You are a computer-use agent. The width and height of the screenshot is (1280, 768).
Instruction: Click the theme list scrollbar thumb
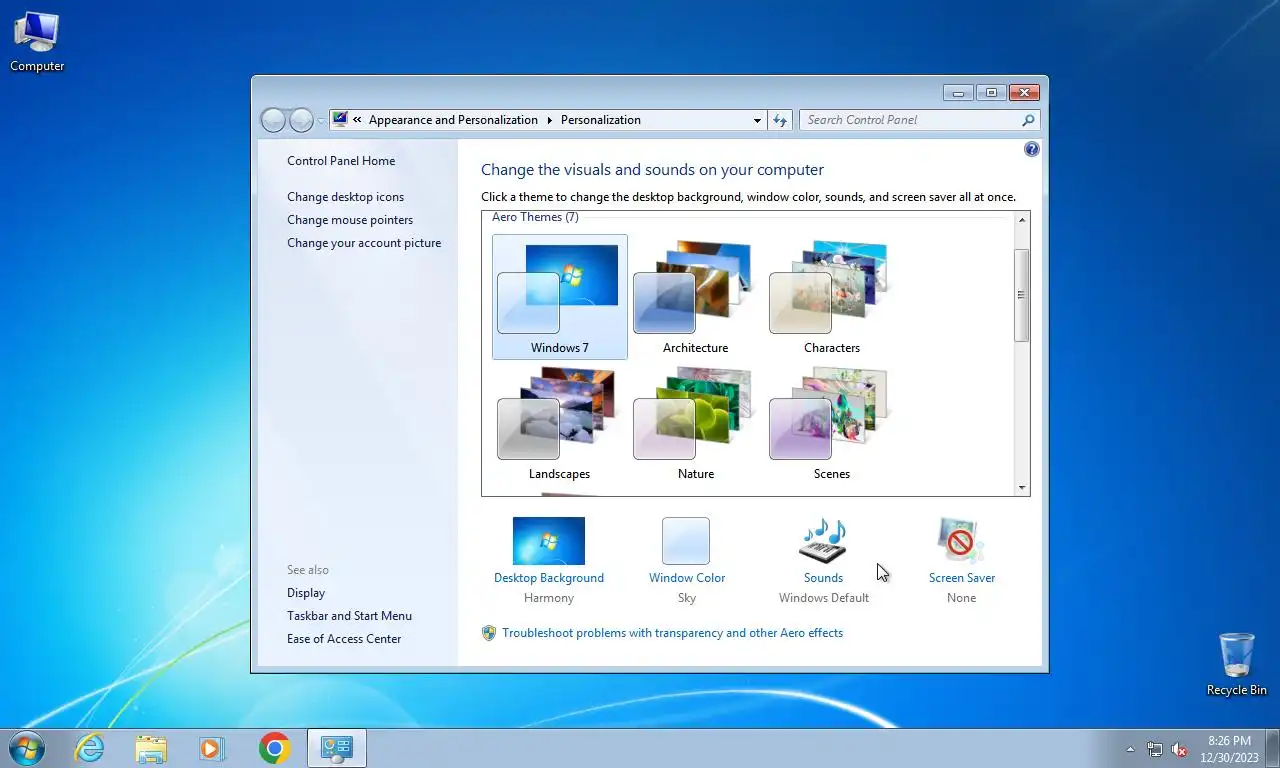(1022, 295)
